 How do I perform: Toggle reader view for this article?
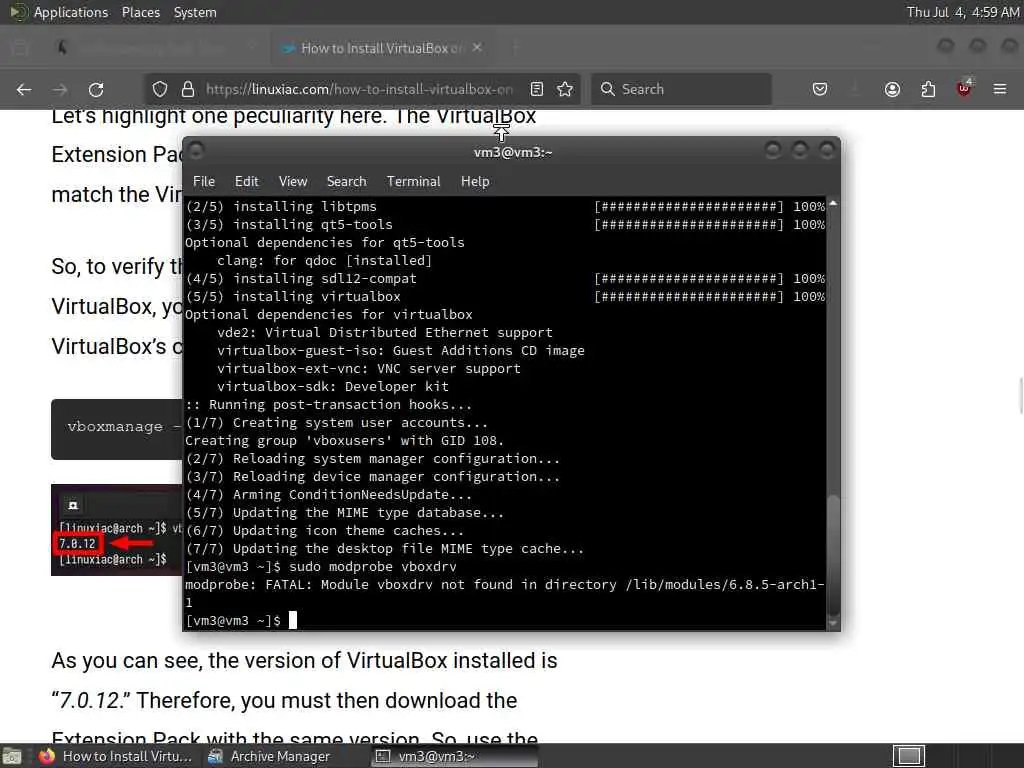537,89
